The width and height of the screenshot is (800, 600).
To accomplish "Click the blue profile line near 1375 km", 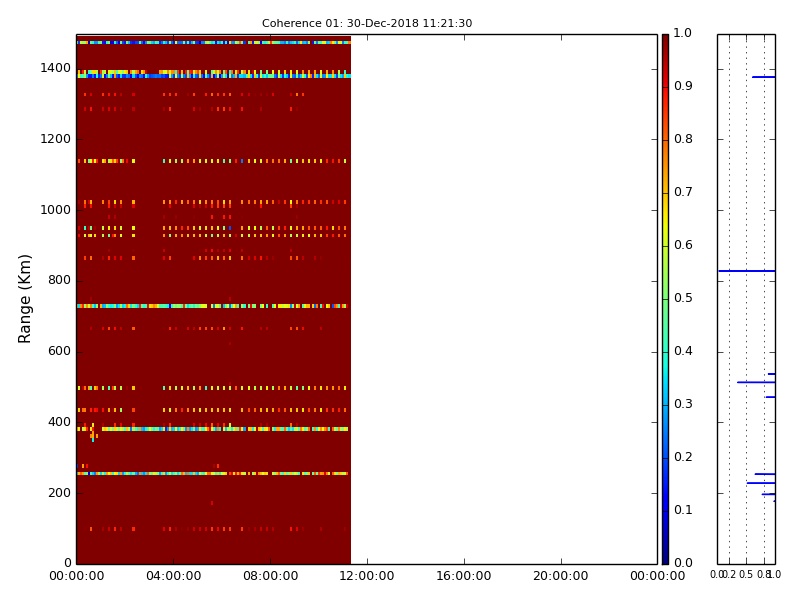I will (x=764, y=77).
